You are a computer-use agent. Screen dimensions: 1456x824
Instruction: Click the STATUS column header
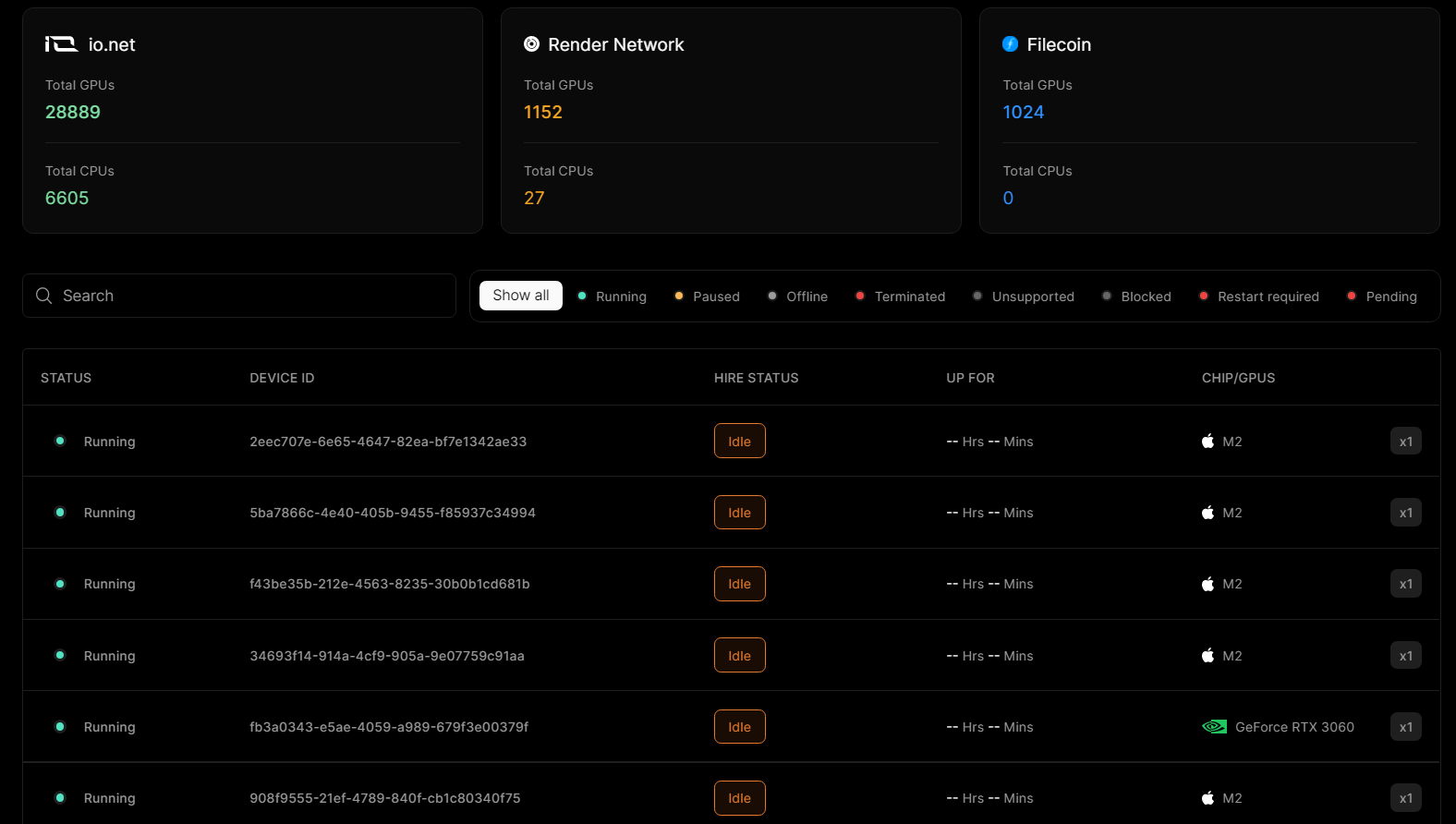(x=67, y=378)
